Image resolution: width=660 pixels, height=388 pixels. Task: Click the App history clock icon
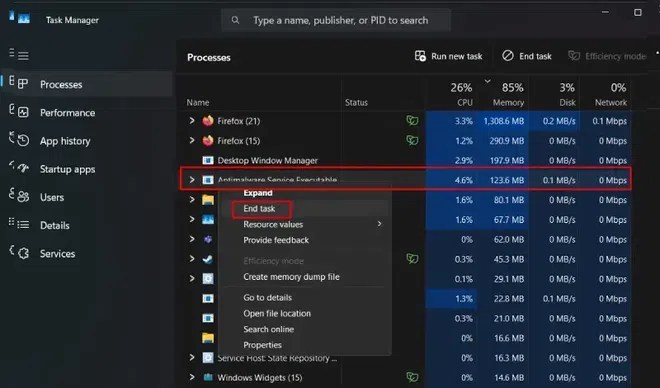click(x=23, y=141)
